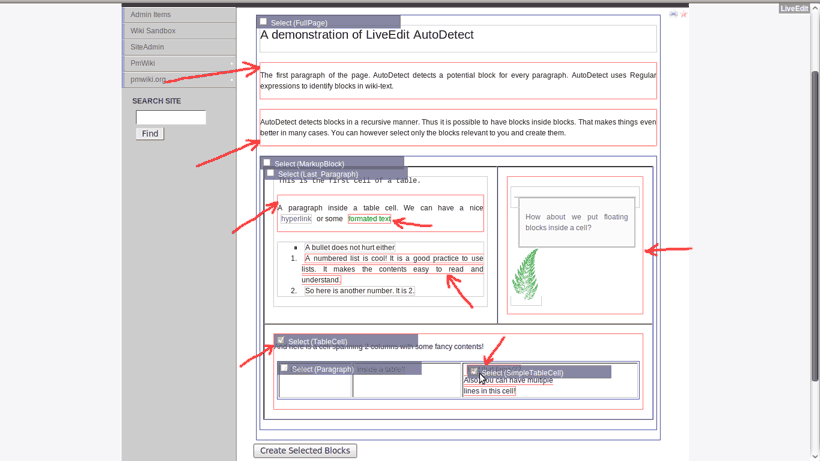The image size is (820, 461).
Task: Click 'So here is another number. It is 2.'
Action: coord(359,291)
